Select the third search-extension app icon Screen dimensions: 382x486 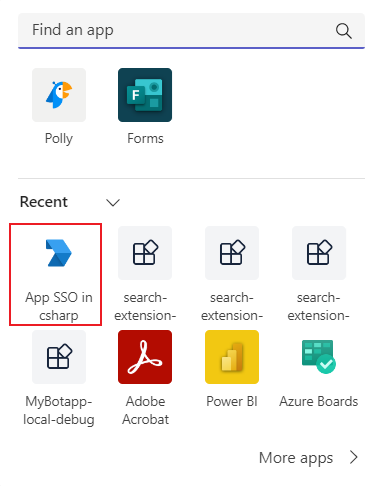click(319, 253)
